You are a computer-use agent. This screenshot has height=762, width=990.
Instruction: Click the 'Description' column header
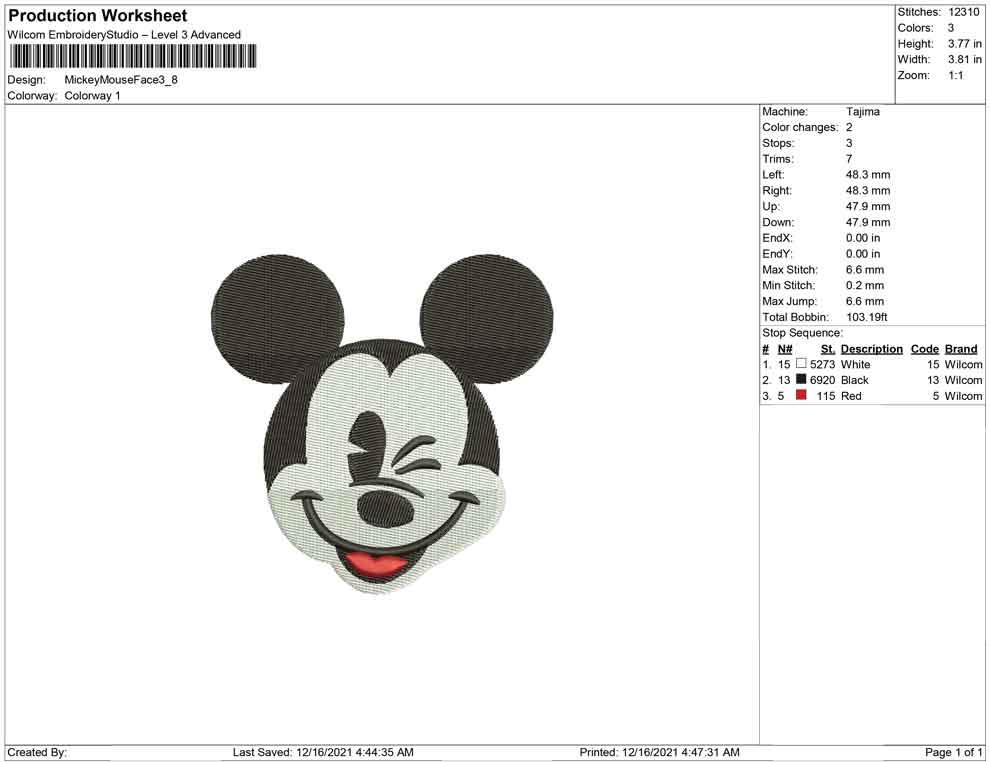[x=871, y=348]
